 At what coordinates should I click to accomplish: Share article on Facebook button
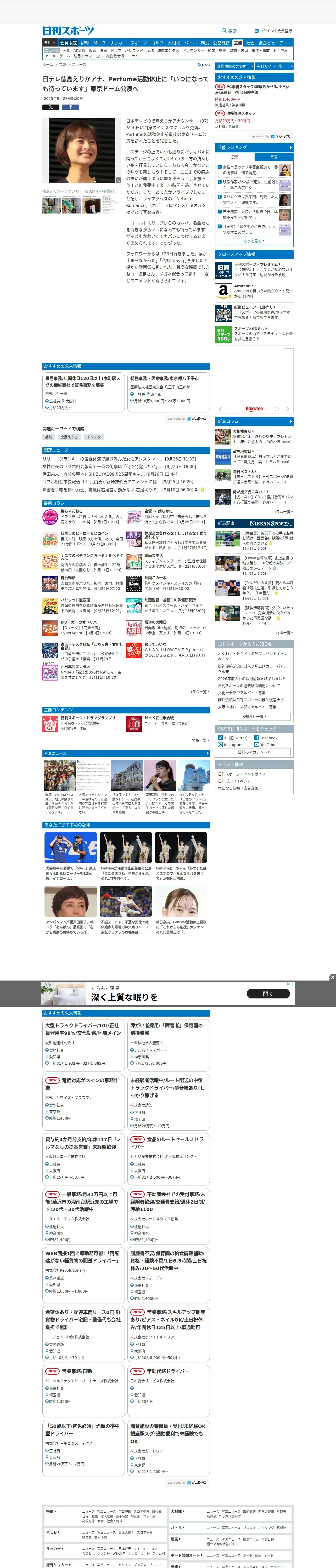coord(70,107)
